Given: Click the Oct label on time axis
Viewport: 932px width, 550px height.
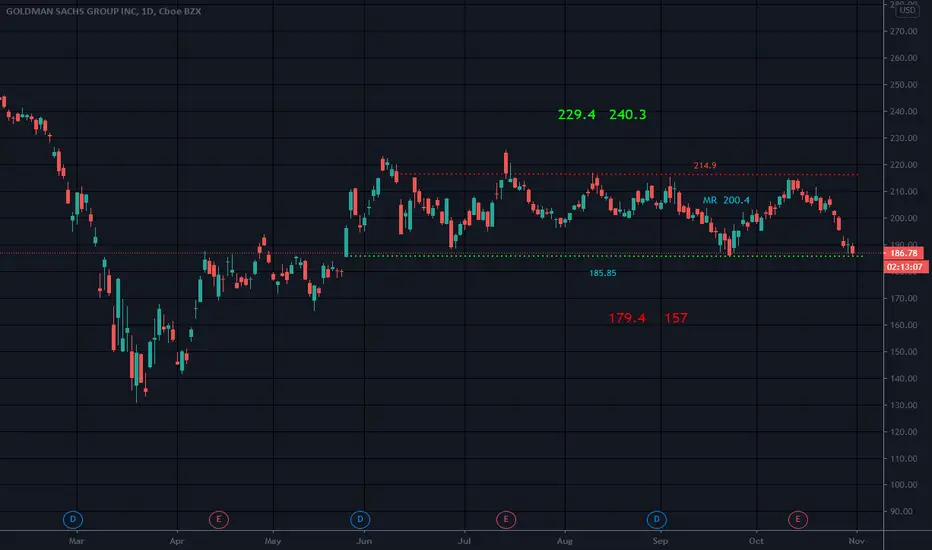Looking at the screenshot, I should tap(756, 541).
